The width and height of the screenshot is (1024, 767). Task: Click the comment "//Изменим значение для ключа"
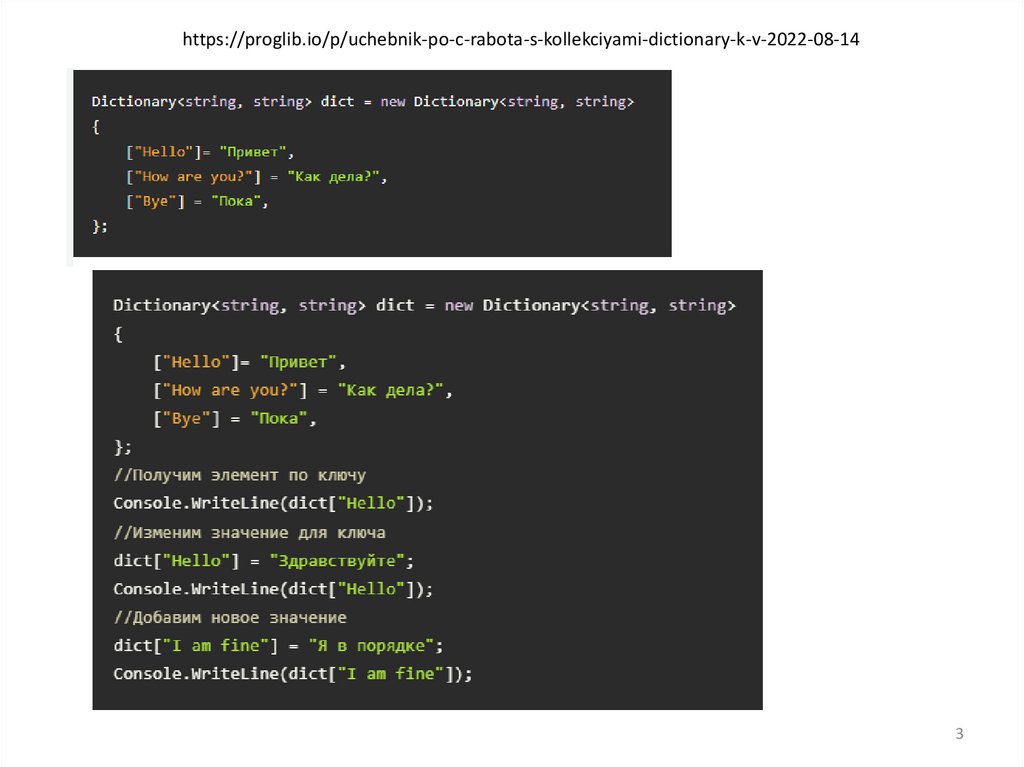(x=249, y=532)
